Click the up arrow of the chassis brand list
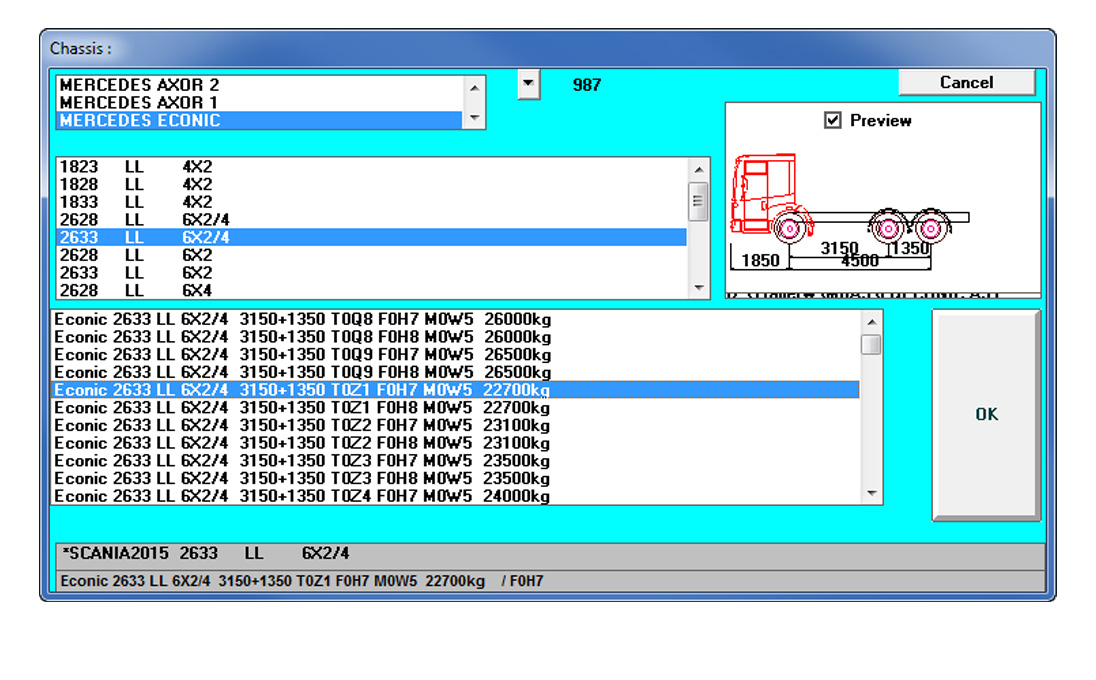Viewport: 1096px width, 680px height. 475,87
